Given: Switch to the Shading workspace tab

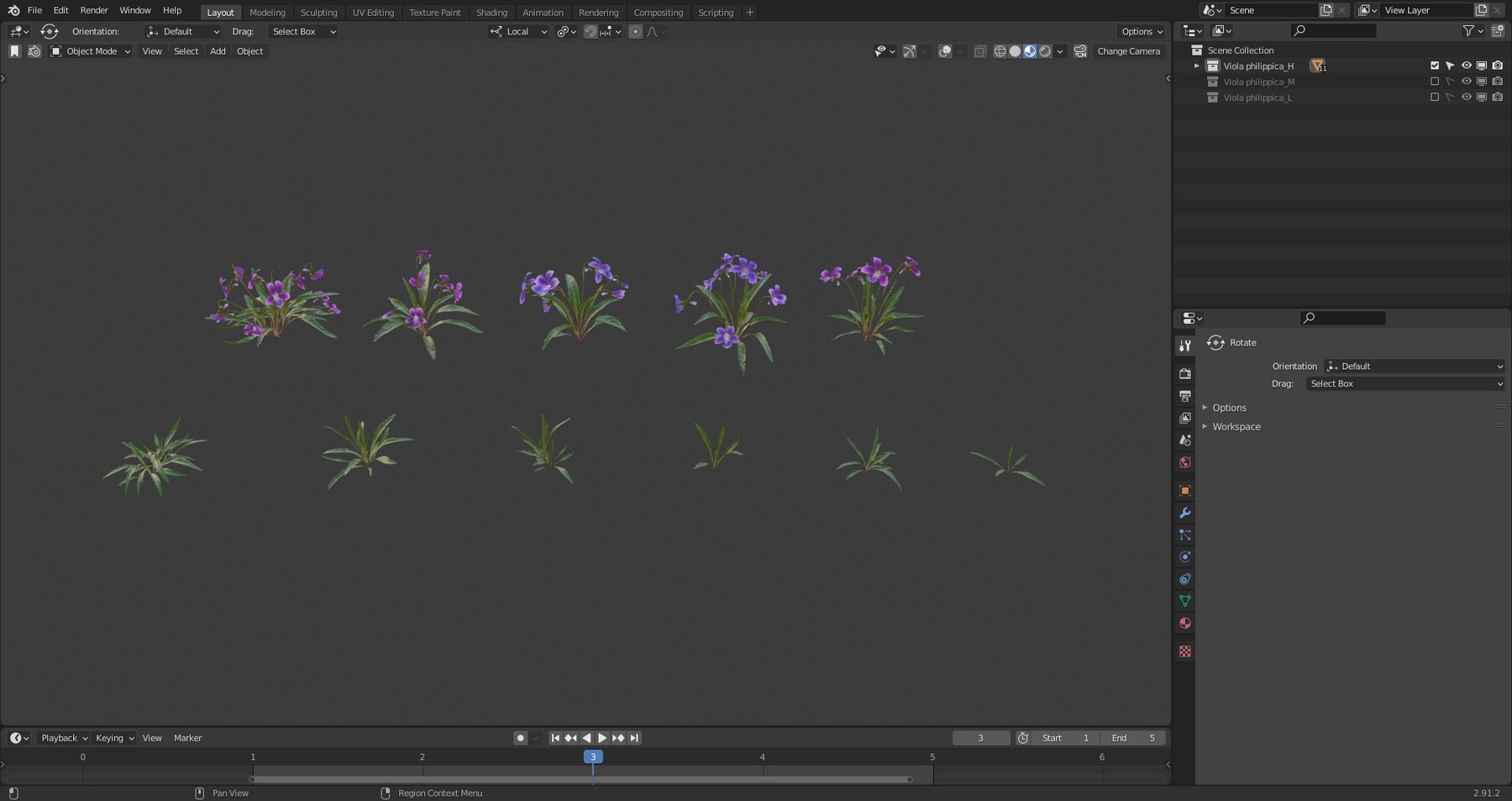Looking at the screenshot, I should [x=491, y=12].
